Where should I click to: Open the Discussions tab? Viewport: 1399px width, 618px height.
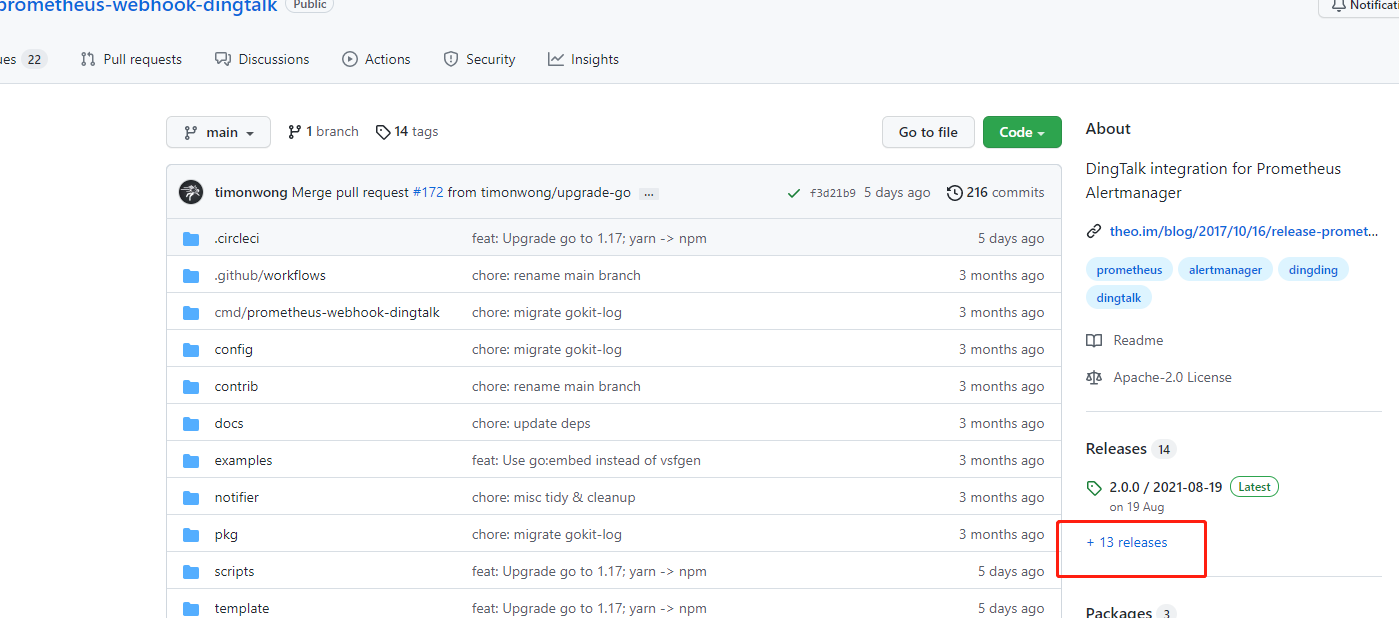(x=262, y=59)
